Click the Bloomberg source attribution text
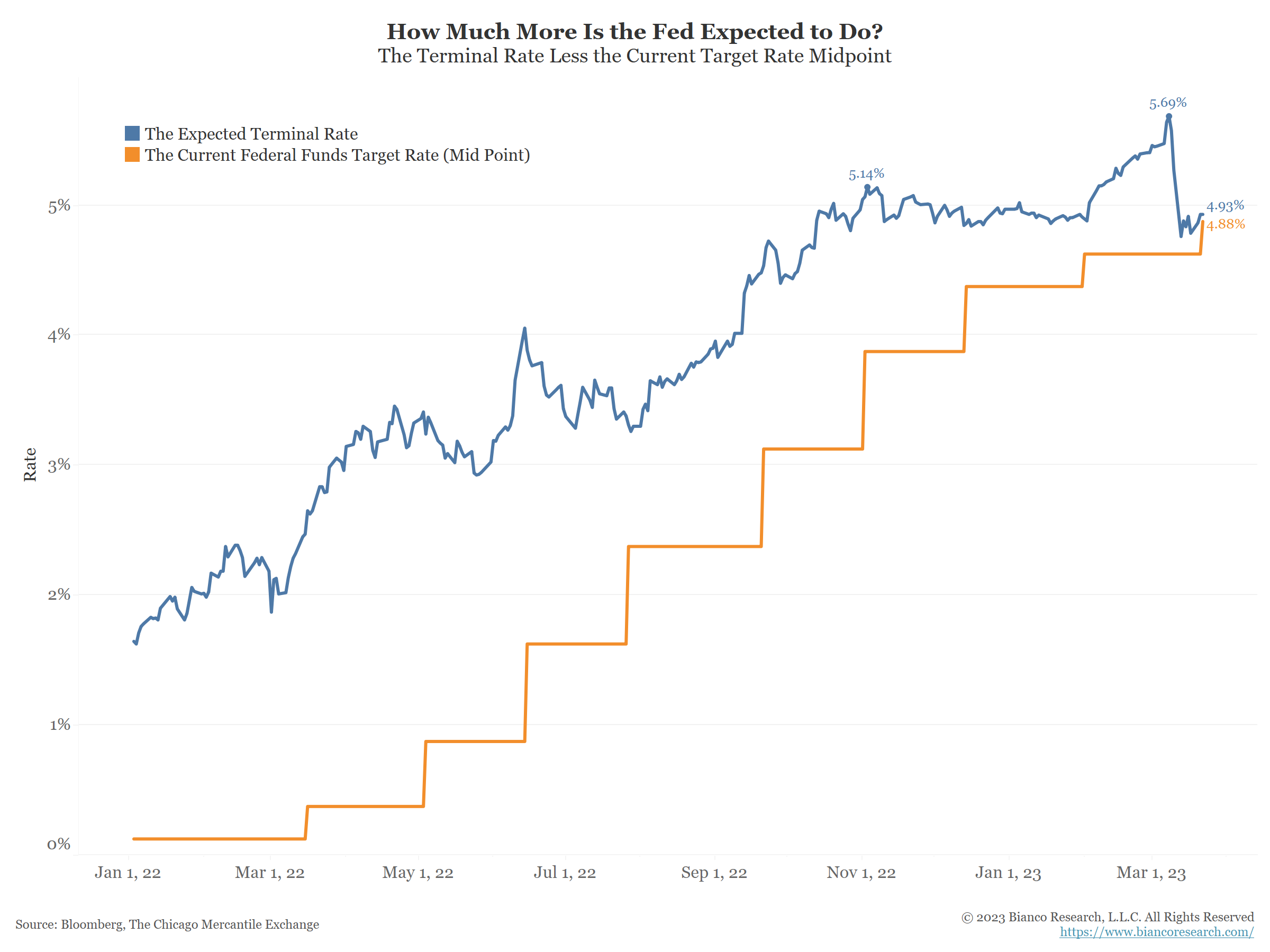1270x952 pixels. (167, 924)
